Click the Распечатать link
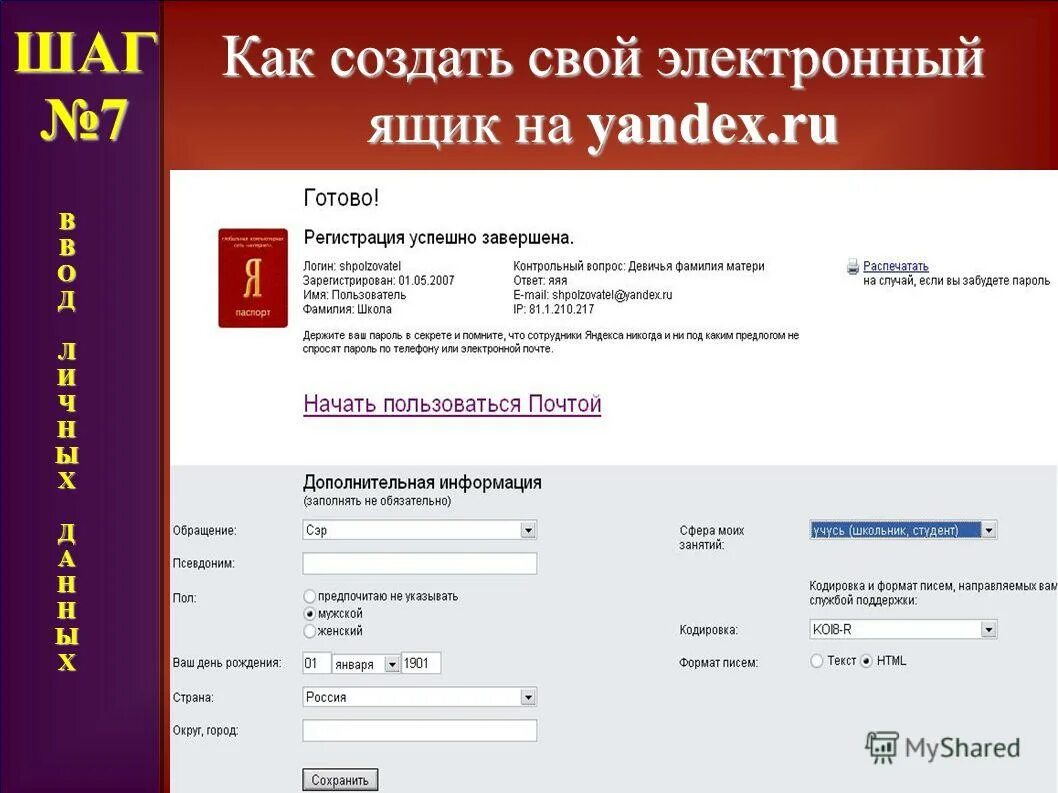 pos(895,266)
